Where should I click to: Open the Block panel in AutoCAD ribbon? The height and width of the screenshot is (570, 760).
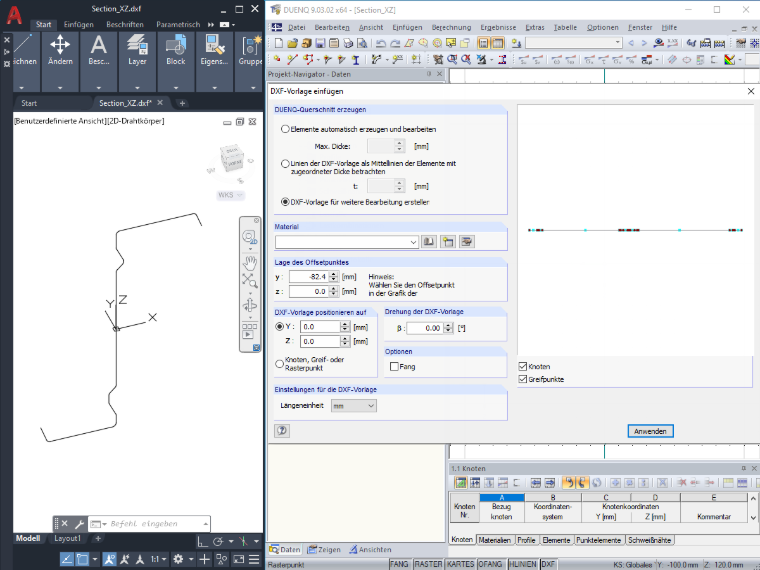click(x=175, y=50)
